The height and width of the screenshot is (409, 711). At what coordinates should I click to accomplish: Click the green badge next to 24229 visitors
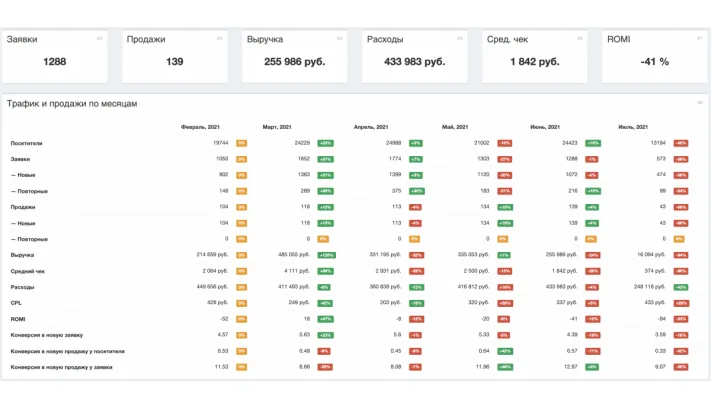coord(326,143)
